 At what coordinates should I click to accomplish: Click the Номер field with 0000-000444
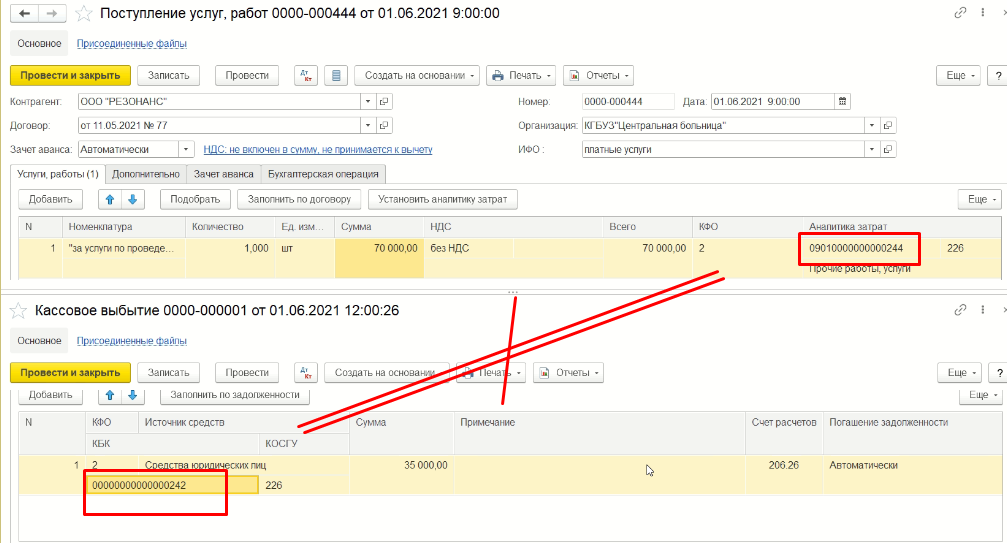coord(626,101)
